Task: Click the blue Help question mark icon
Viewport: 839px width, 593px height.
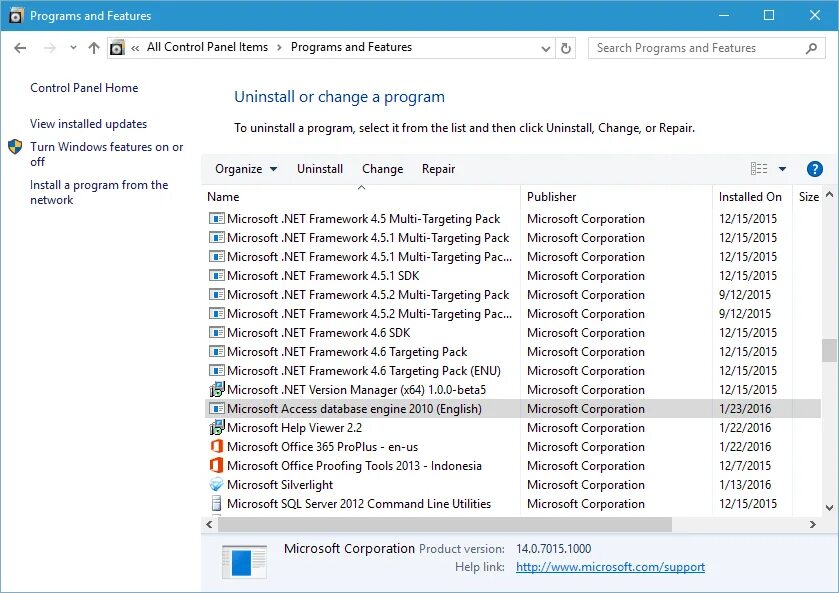Action: (x=814, y=169)
